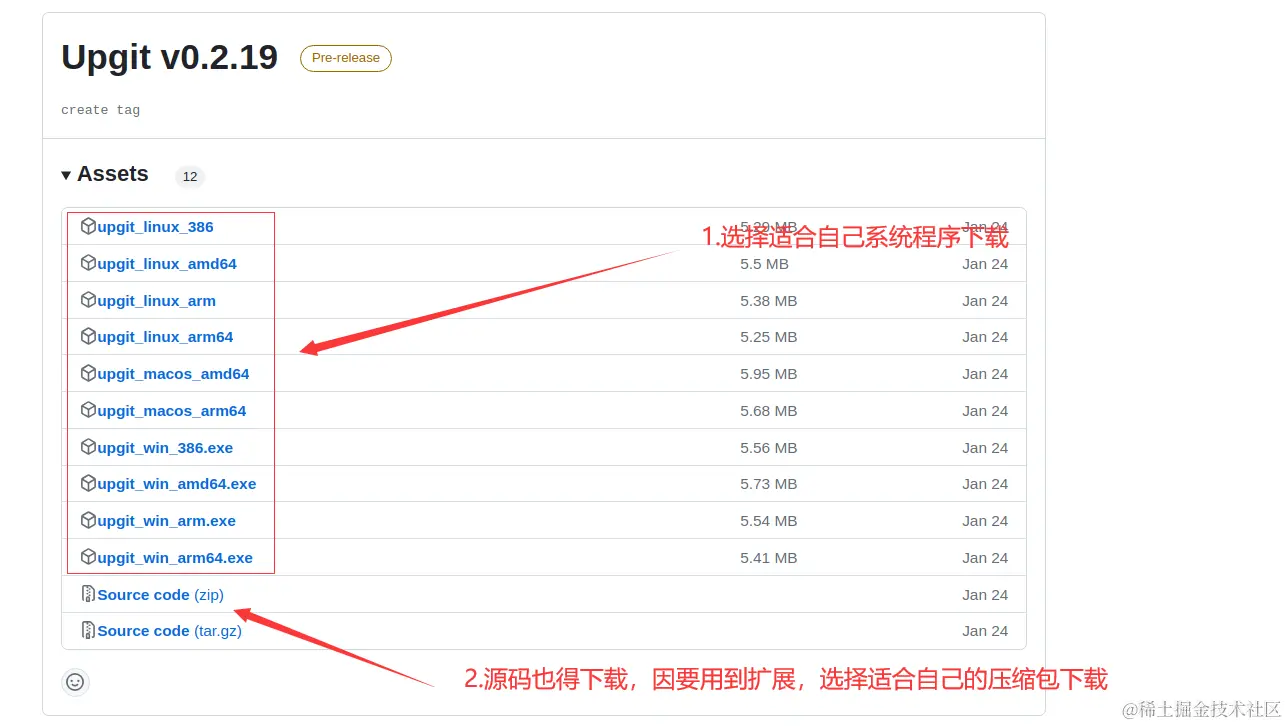Click the file icon beside Source code (tar.gz)

[x=88, y=630]
